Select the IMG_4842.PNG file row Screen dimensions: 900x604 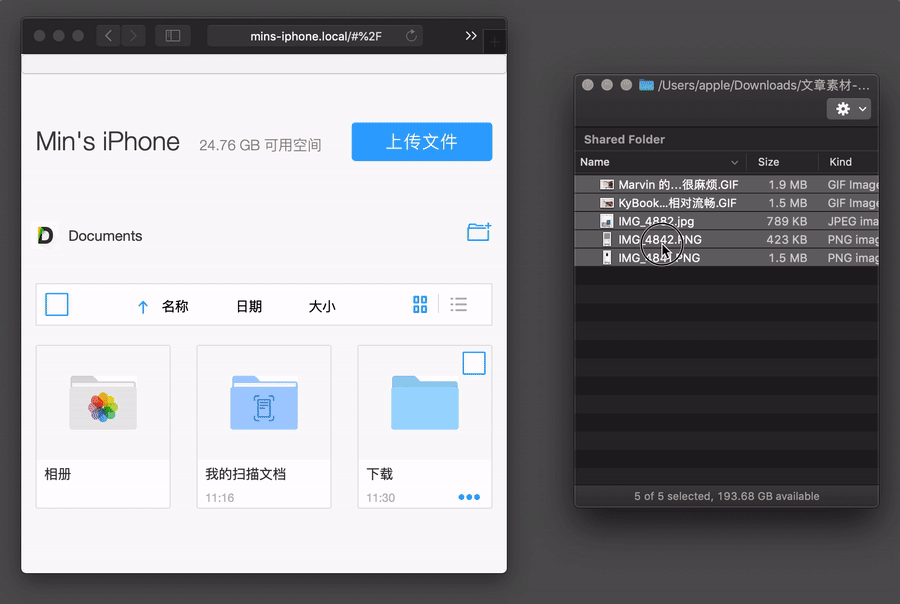tap(727, 239)
